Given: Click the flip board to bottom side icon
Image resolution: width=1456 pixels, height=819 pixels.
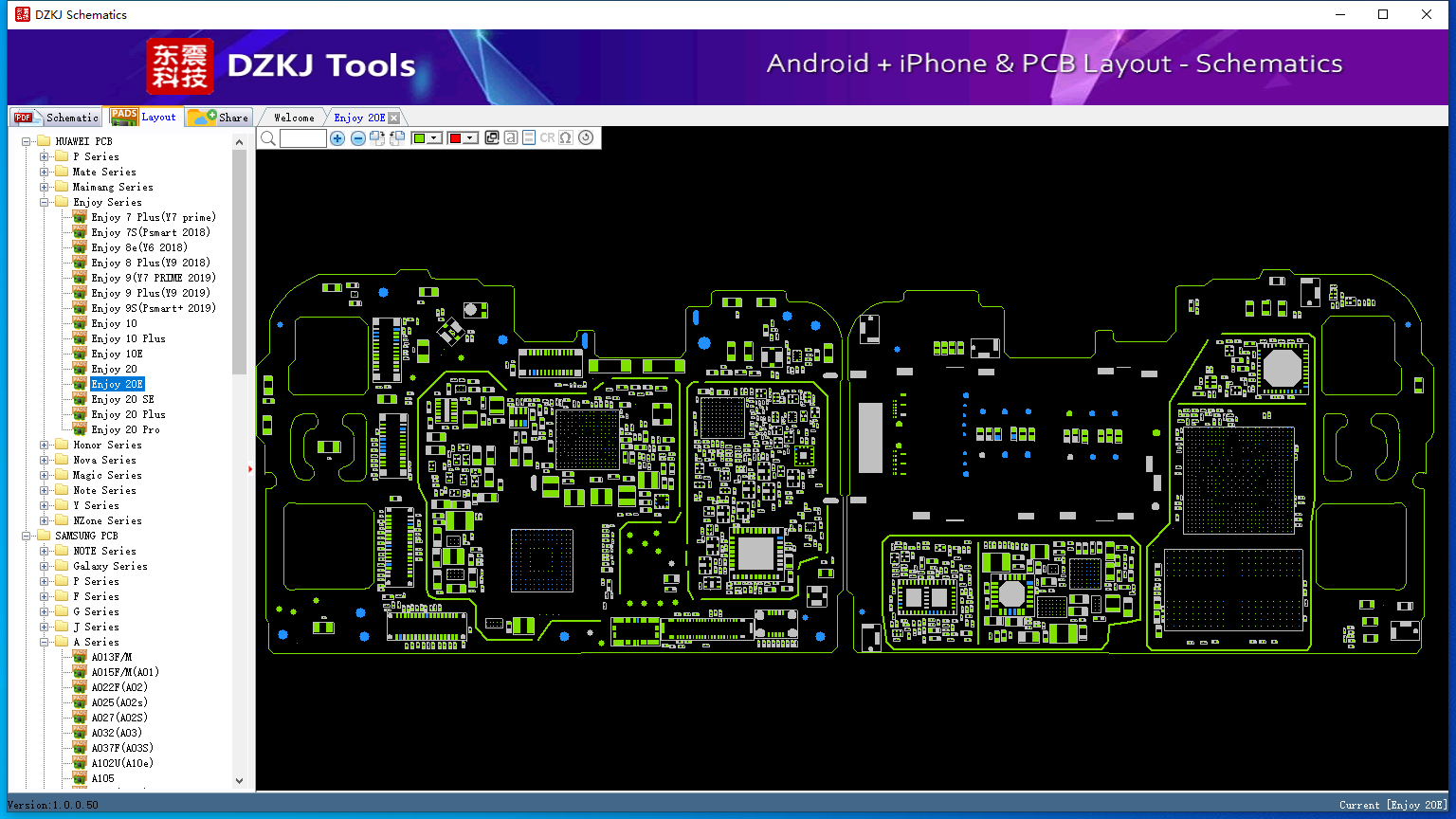Looking at the screenshot, I should (396, 137).
